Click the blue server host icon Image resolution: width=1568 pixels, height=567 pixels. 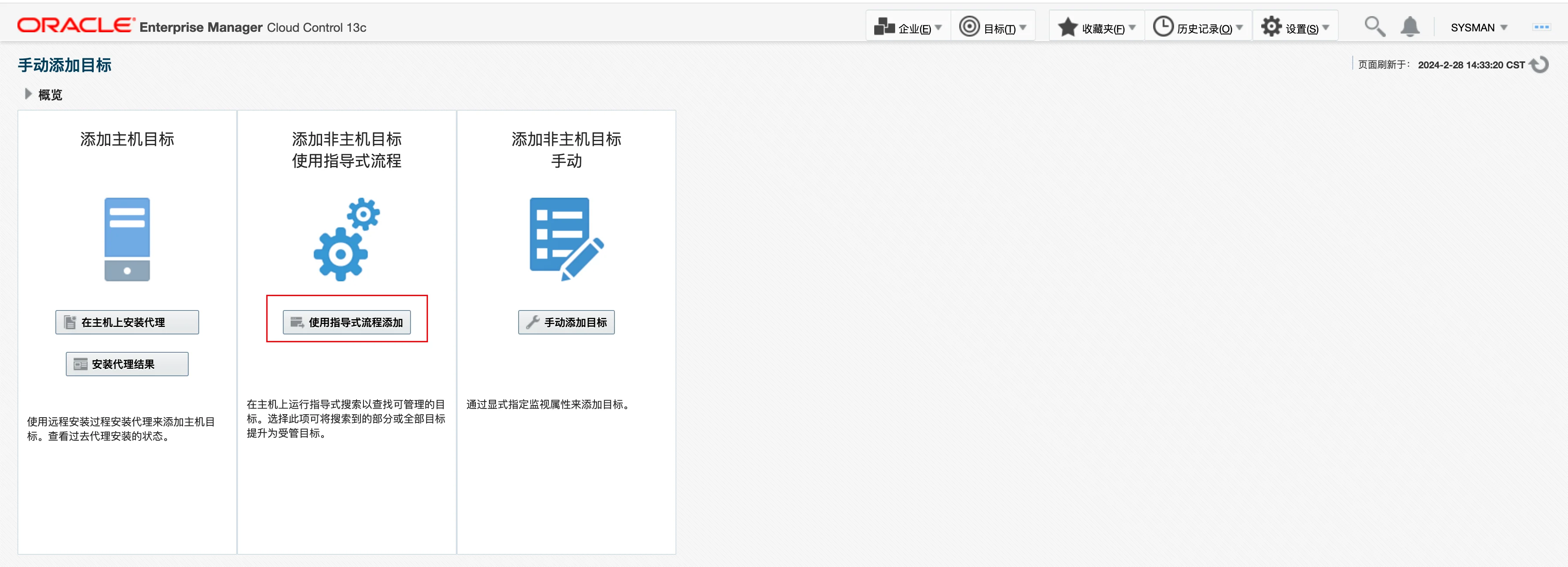tap(127, 239)
